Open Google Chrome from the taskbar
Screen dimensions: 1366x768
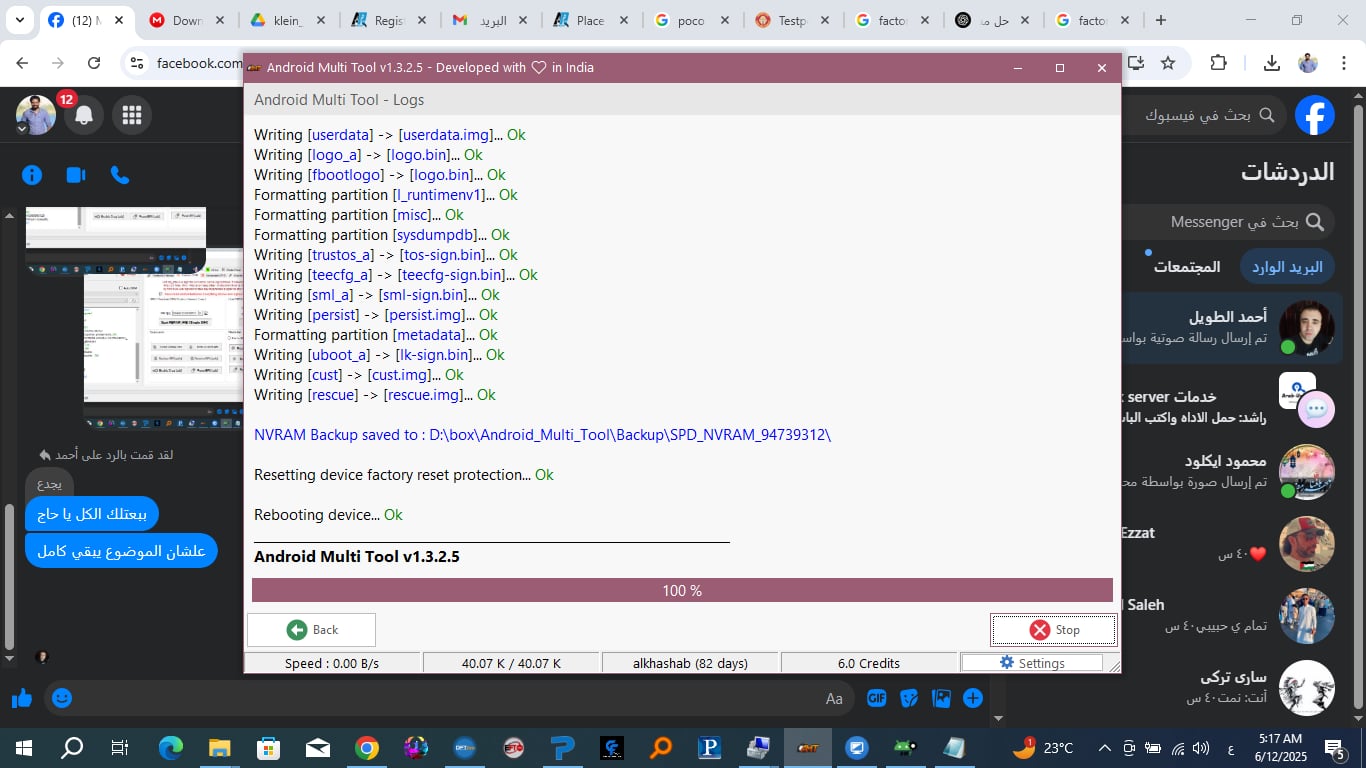click(367, 747)
